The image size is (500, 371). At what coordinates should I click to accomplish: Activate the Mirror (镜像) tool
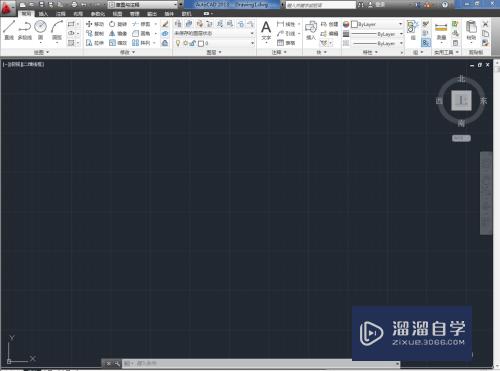[118, 33]
